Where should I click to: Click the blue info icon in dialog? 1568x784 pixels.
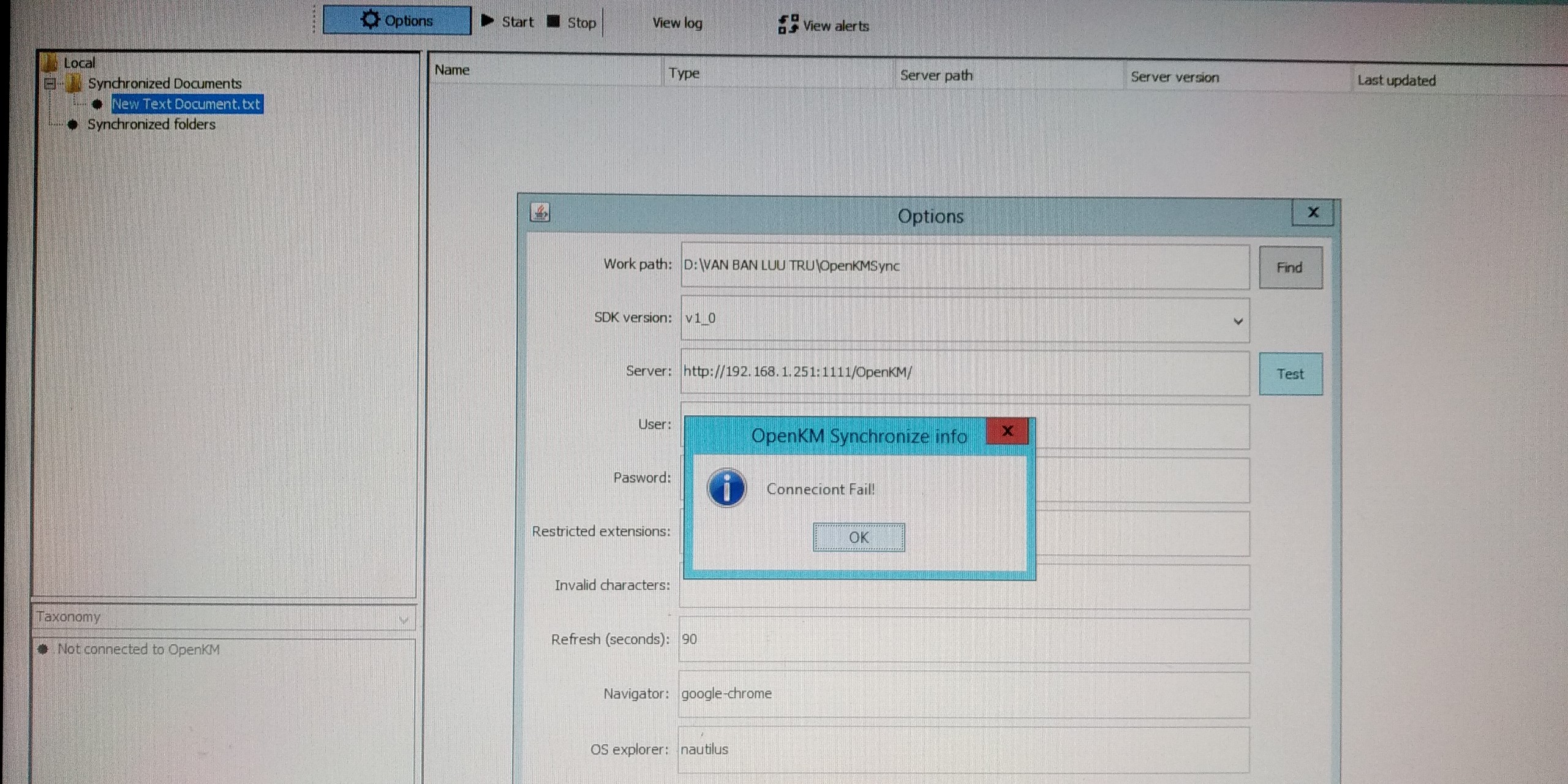point(726,489)
